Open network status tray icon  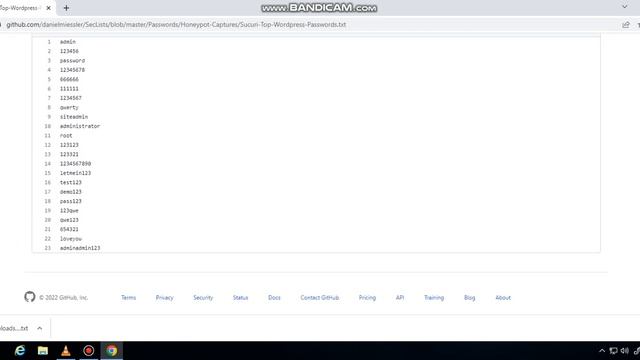coord(613,351)
